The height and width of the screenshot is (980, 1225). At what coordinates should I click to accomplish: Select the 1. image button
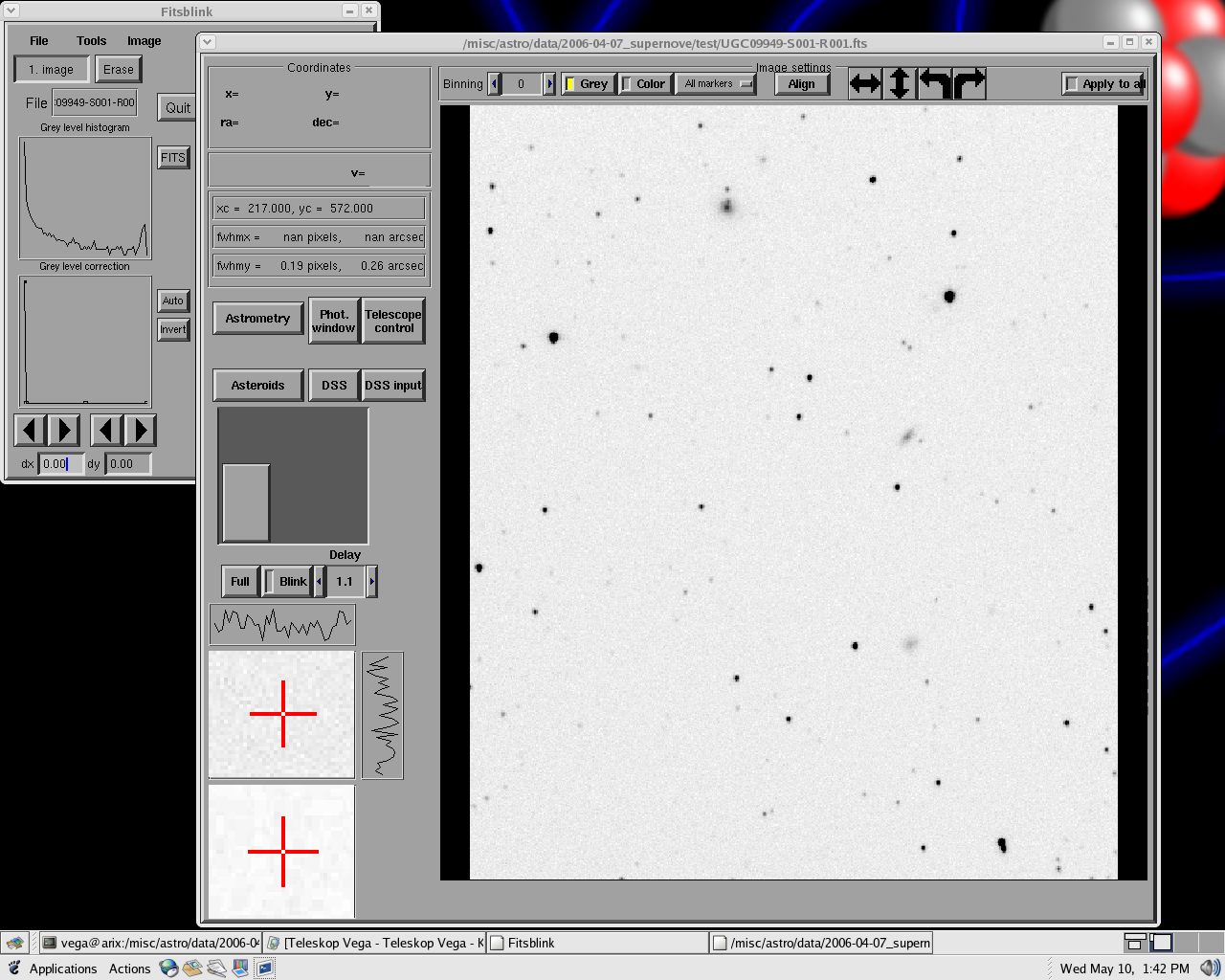tap(51, 69)
